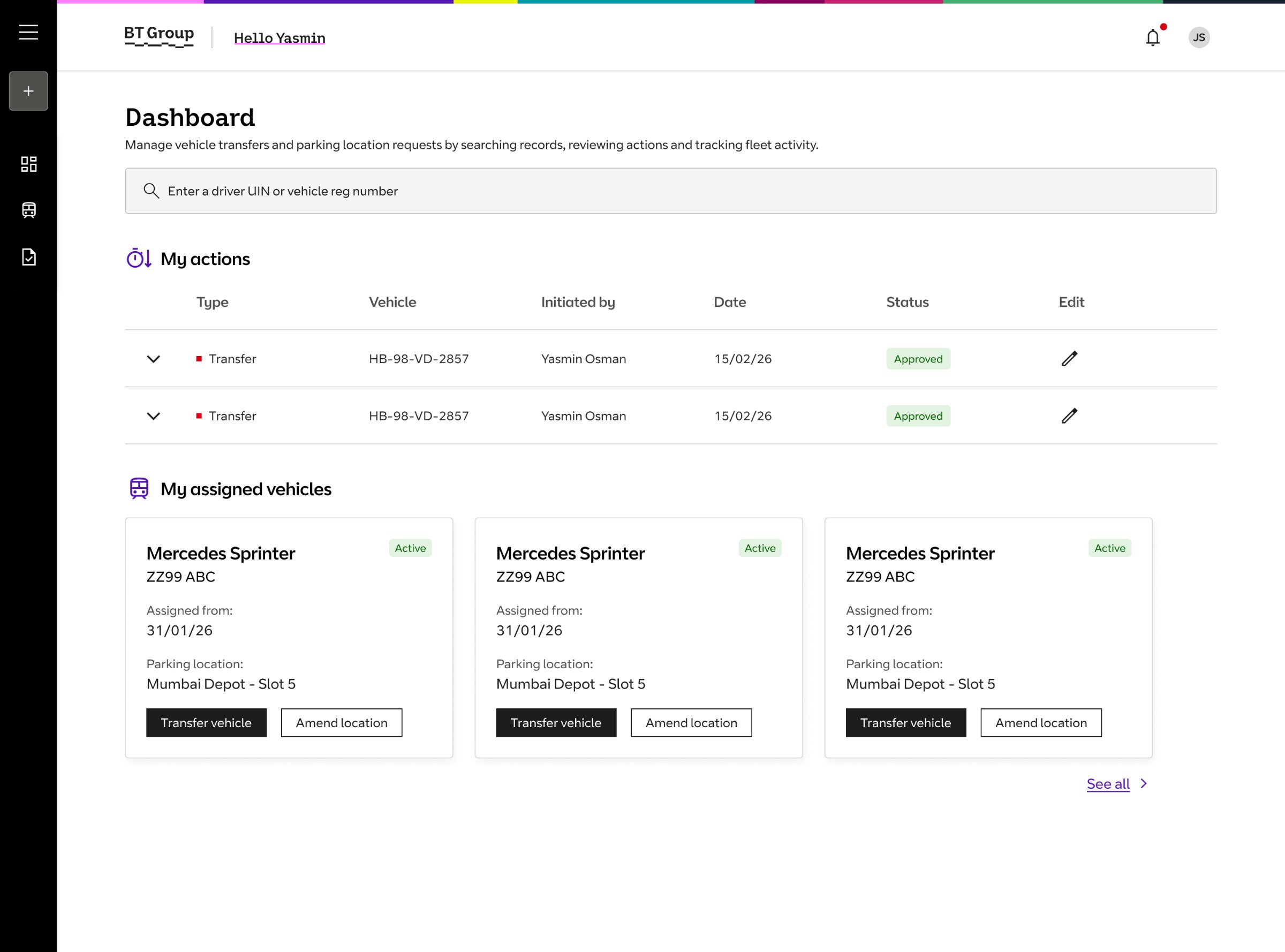This screenshot has height=952, width=1285.
Task: Click Active badge on third vehicle card
Action: click(1110, 548)
